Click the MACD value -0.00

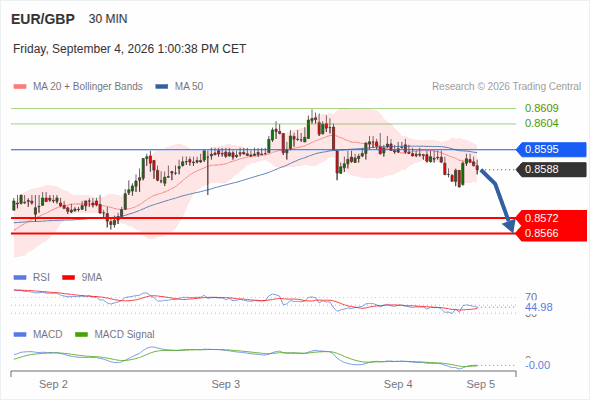click(x=538, y=365)
